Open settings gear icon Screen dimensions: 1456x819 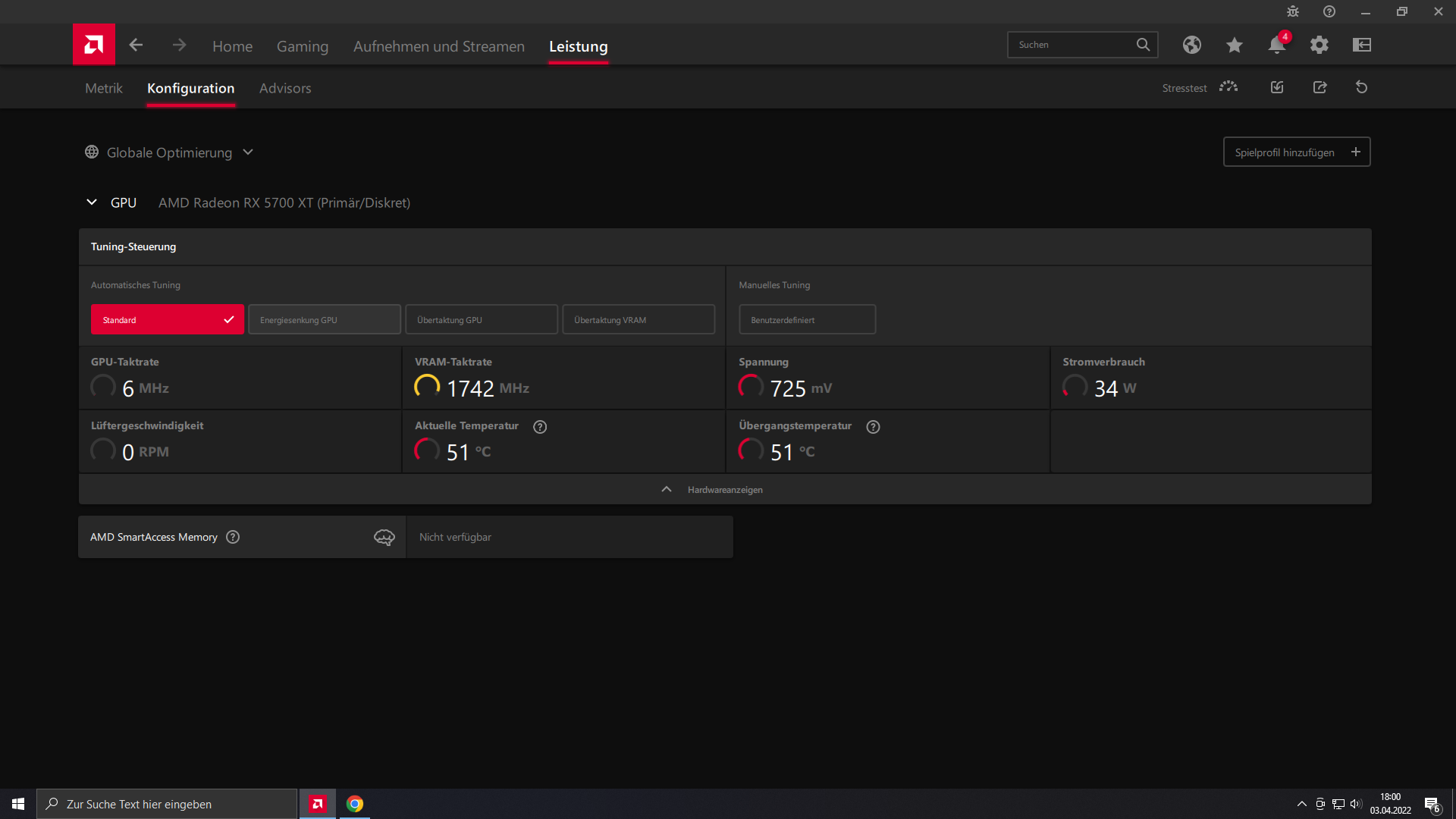[1319, 45]
